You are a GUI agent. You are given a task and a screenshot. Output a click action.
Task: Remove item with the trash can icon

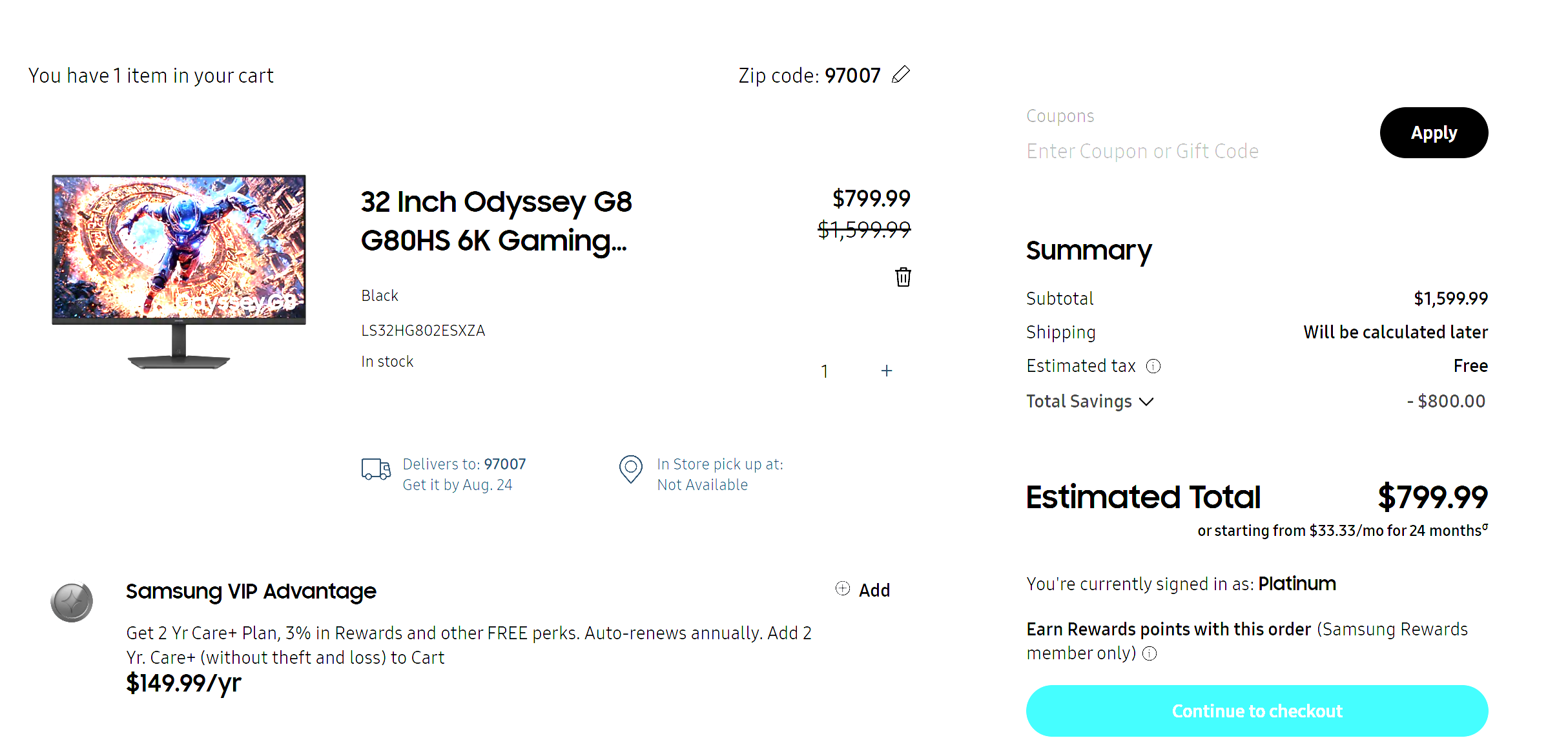pyautogui.click(x=903, y=277)
